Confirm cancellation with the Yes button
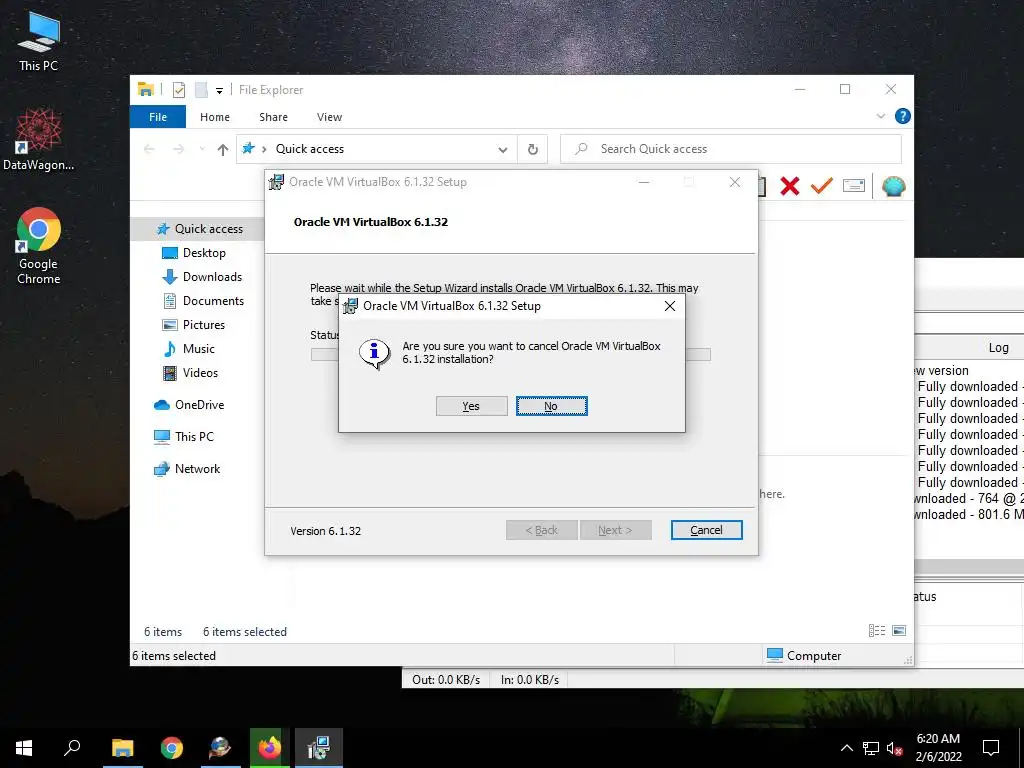The width and height of the screenshot is (1024, 768). (x=472, y=406)
